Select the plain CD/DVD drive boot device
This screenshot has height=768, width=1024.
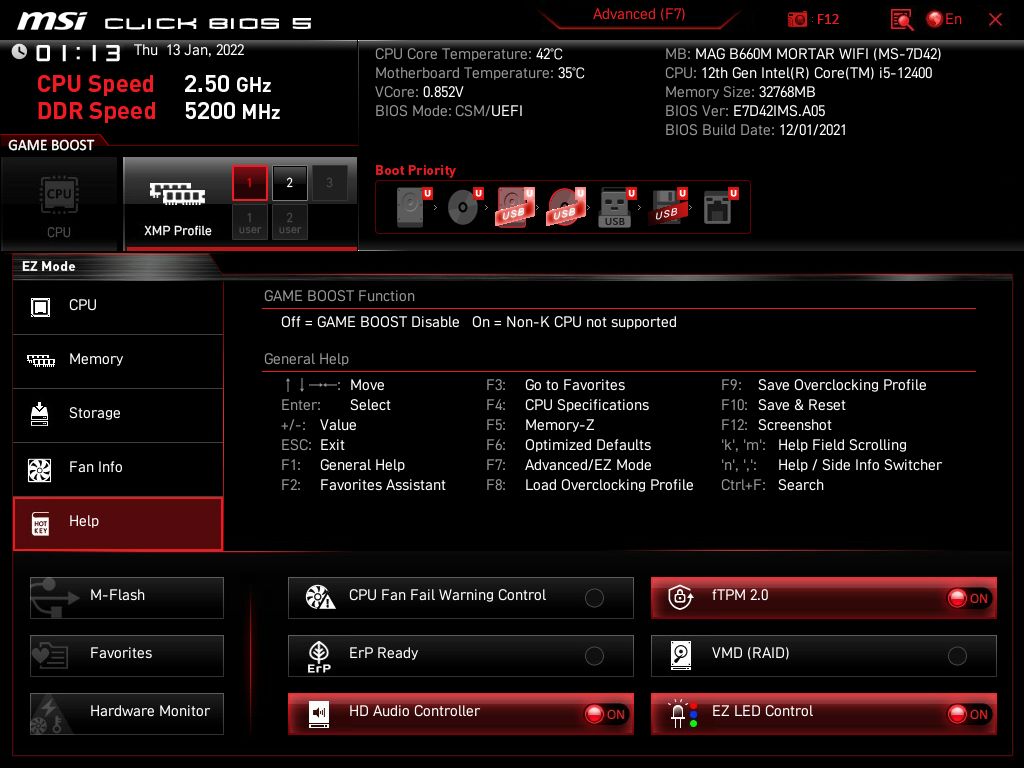click(x=463, y=207)
